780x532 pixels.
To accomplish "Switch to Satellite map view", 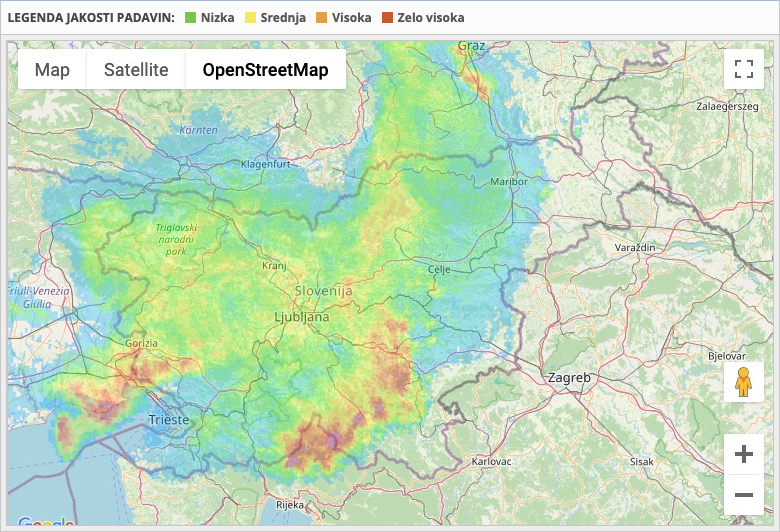I will [136, 70].
